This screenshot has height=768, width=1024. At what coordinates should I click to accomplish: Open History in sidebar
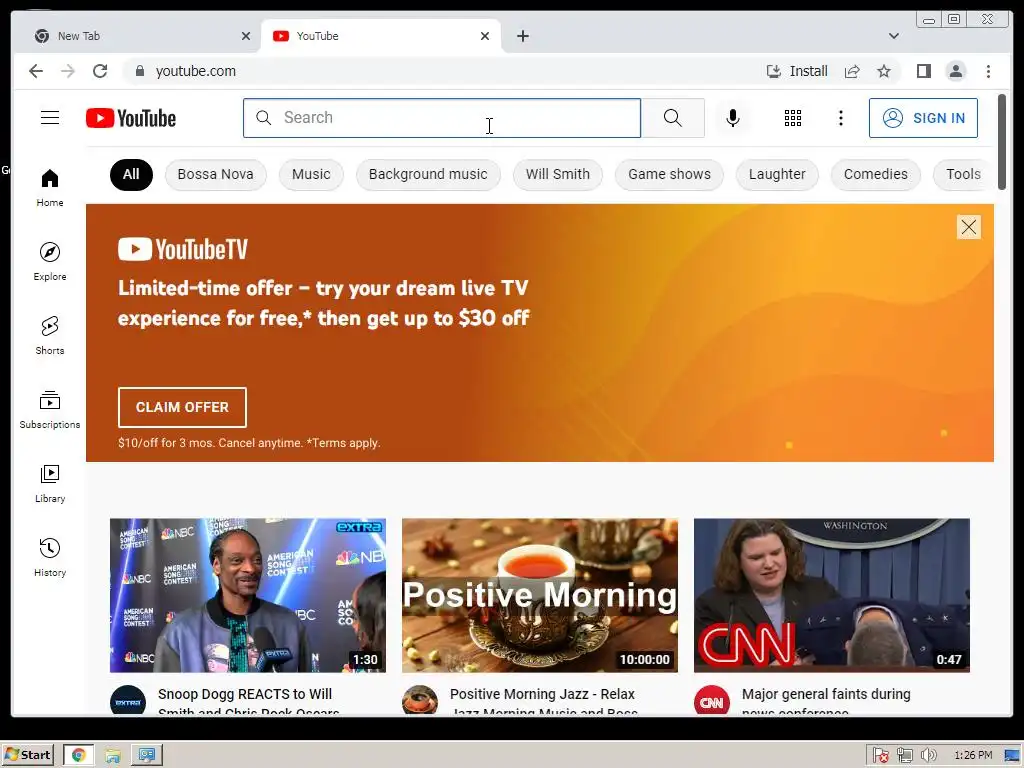click(50, 557)
